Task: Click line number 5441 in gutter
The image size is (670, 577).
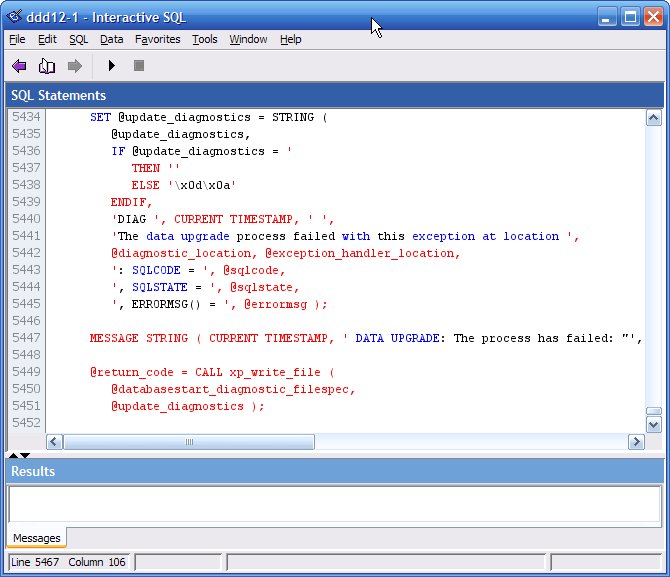Action: (x=26, y=236)
